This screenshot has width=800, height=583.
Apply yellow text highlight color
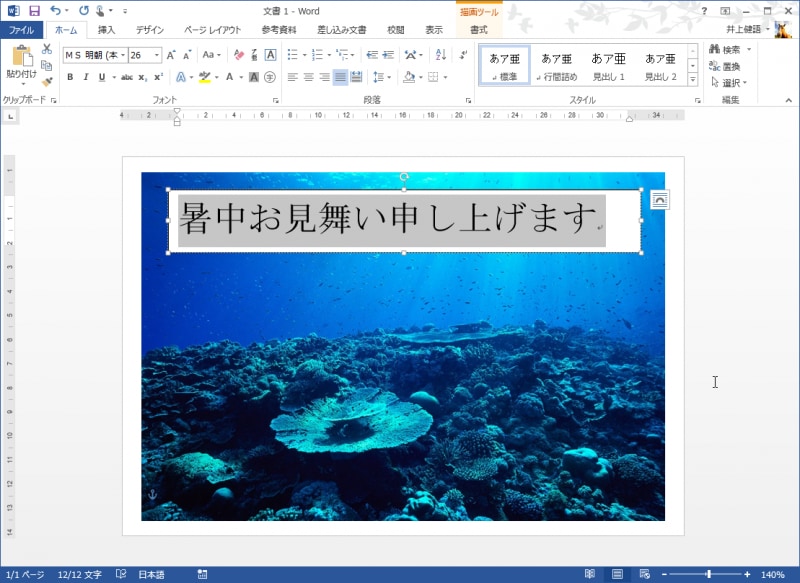point(204,76)
